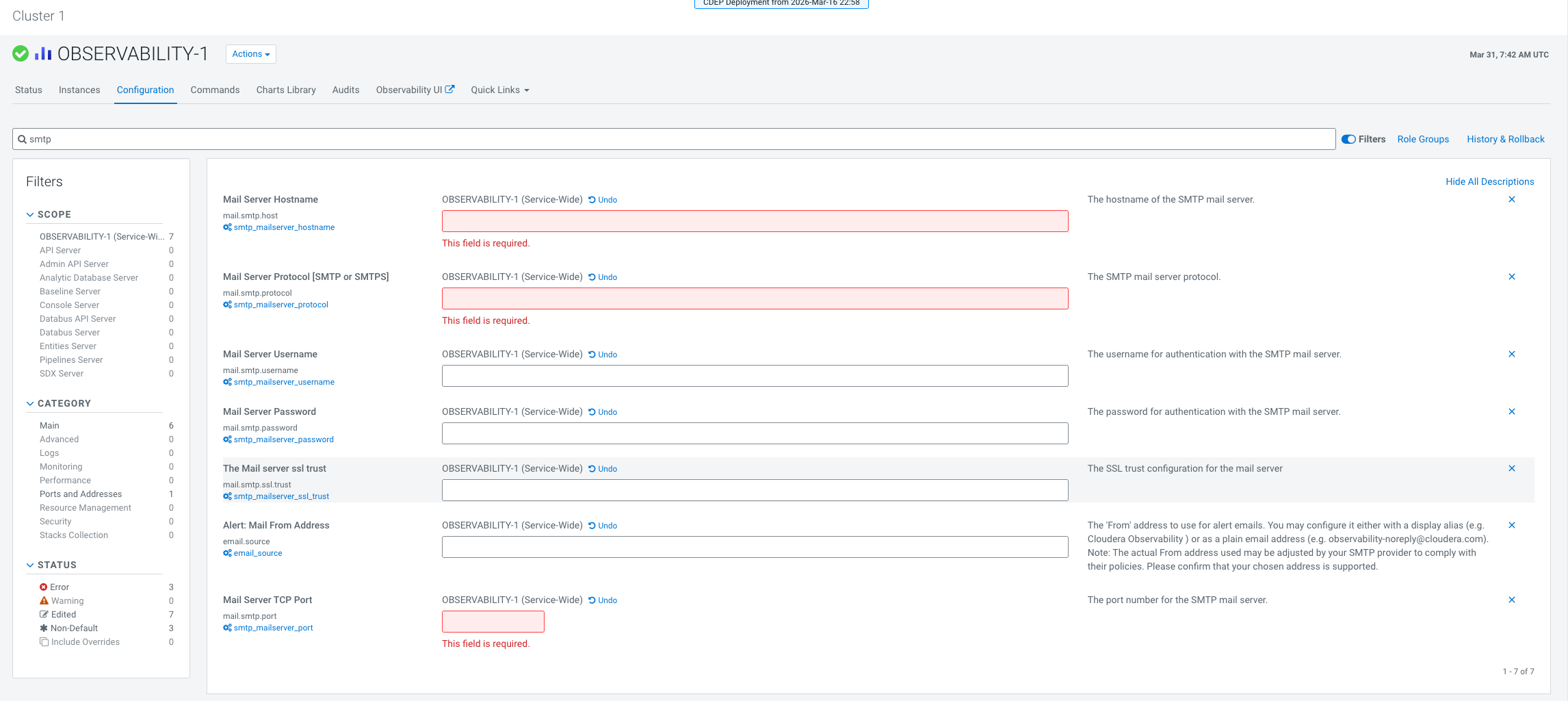The width and height of the screenshot is (1568, 701).
Task: Open the Charts Library tab
Action: click(286, 90)
